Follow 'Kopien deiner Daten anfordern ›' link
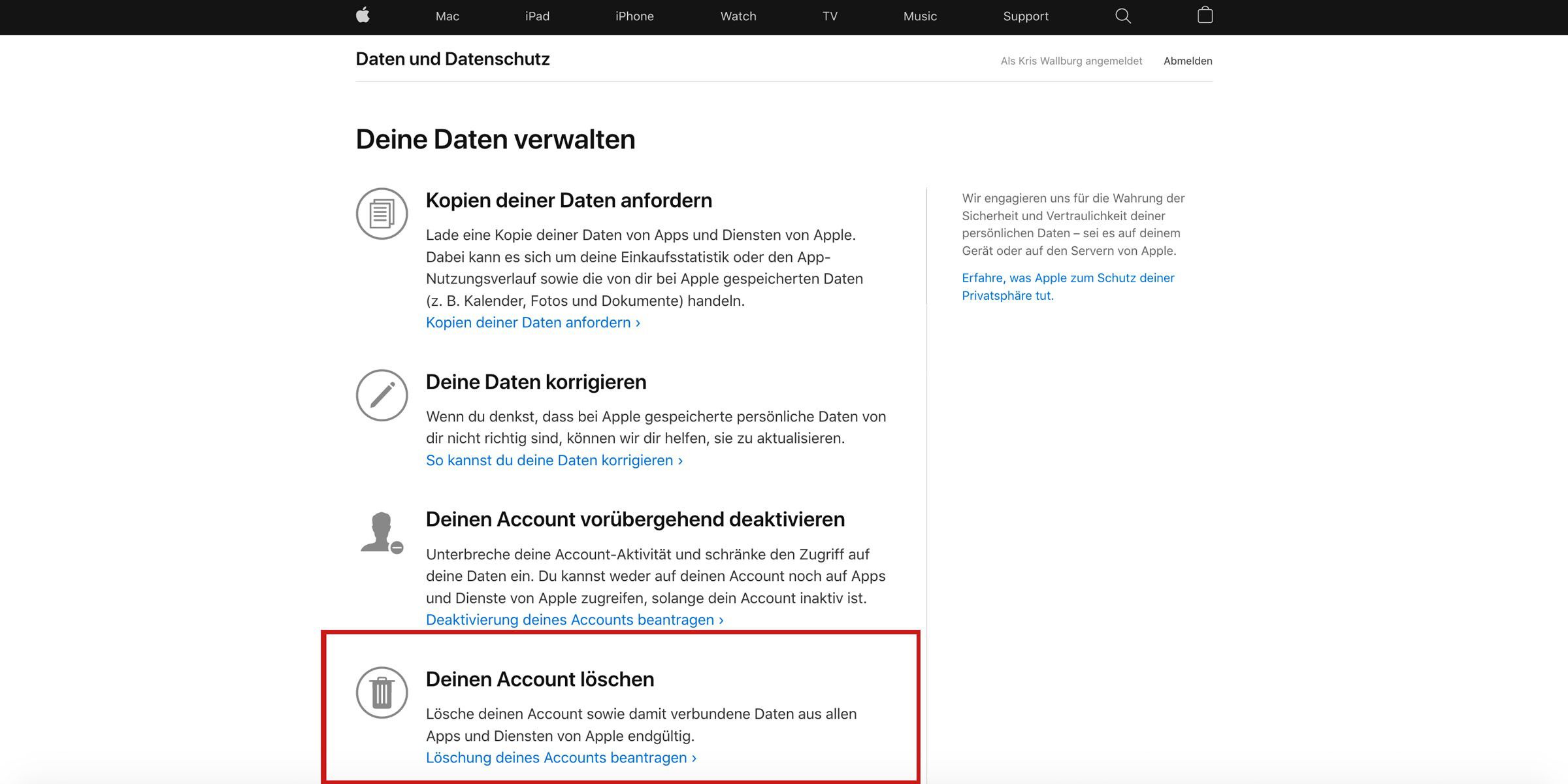1568x784 pixels. coord(533,322)
